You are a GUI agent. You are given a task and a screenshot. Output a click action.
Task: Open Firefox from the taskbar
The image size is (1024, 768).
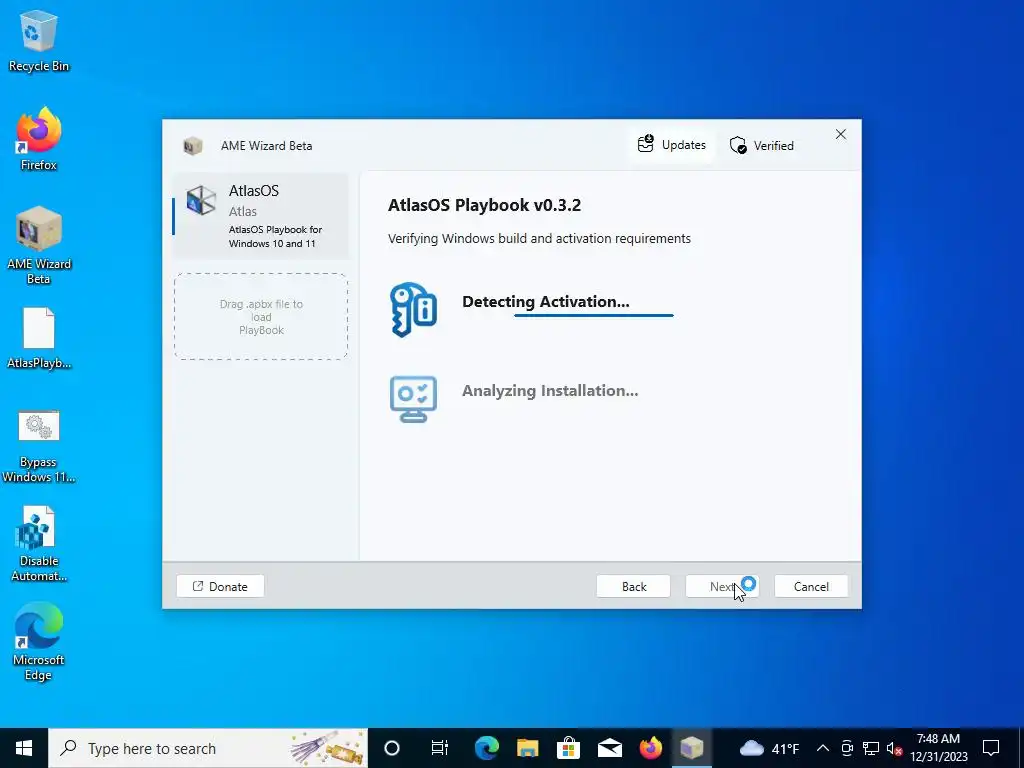650,748
